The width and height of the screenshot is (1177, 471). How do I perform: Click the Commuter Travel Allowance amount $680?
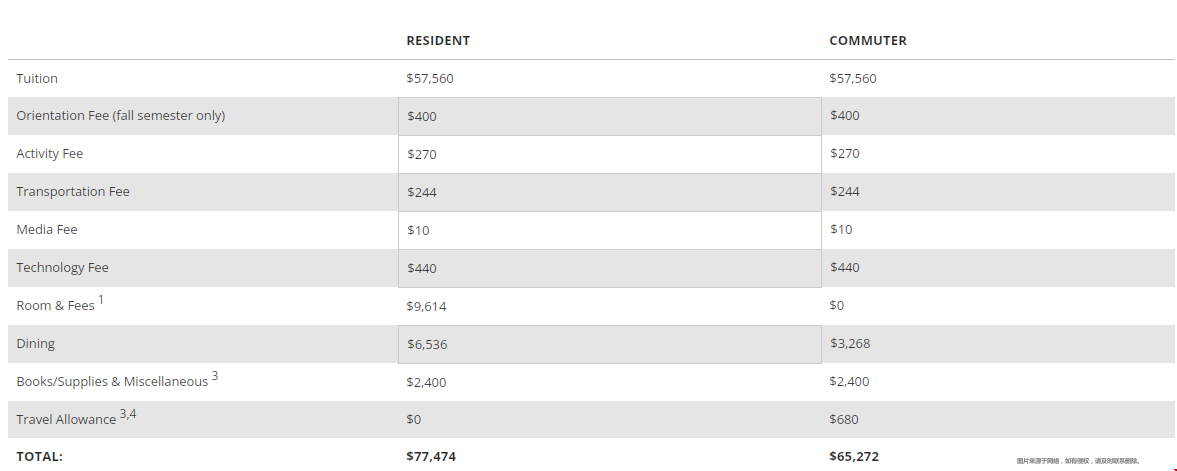pos(844,419)
